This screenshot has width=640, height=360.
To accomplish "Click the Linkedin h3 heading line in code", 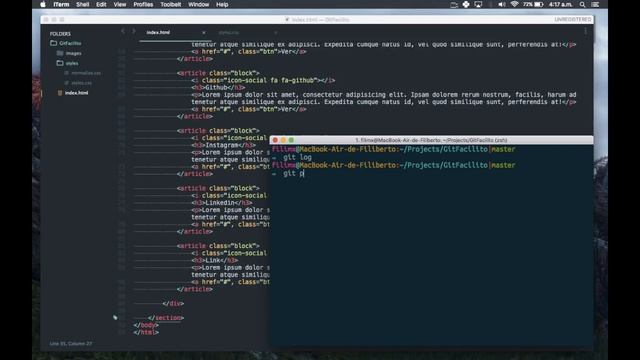I will pyautogui.click(x=222, y=202).
